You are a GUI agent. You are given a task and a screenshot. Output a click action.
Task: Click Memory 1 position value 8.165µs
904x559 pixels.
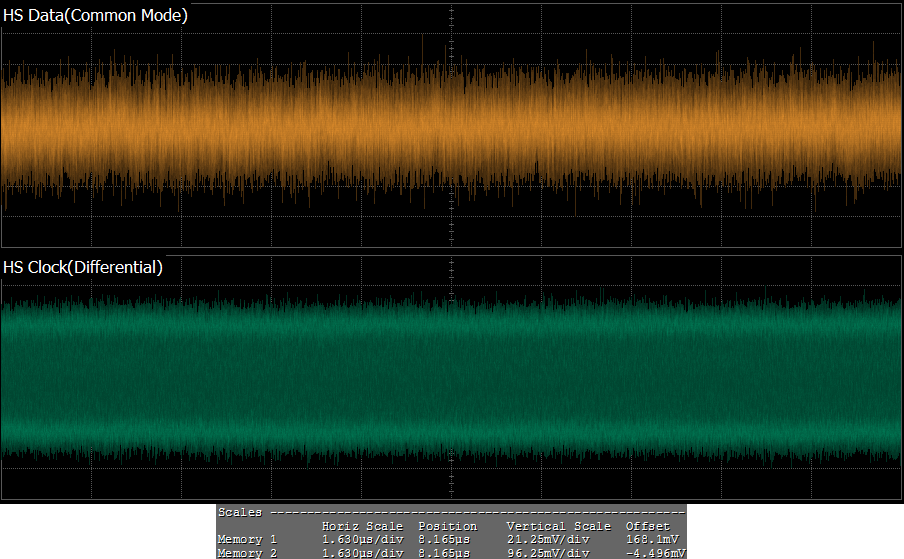click(444, 540)
